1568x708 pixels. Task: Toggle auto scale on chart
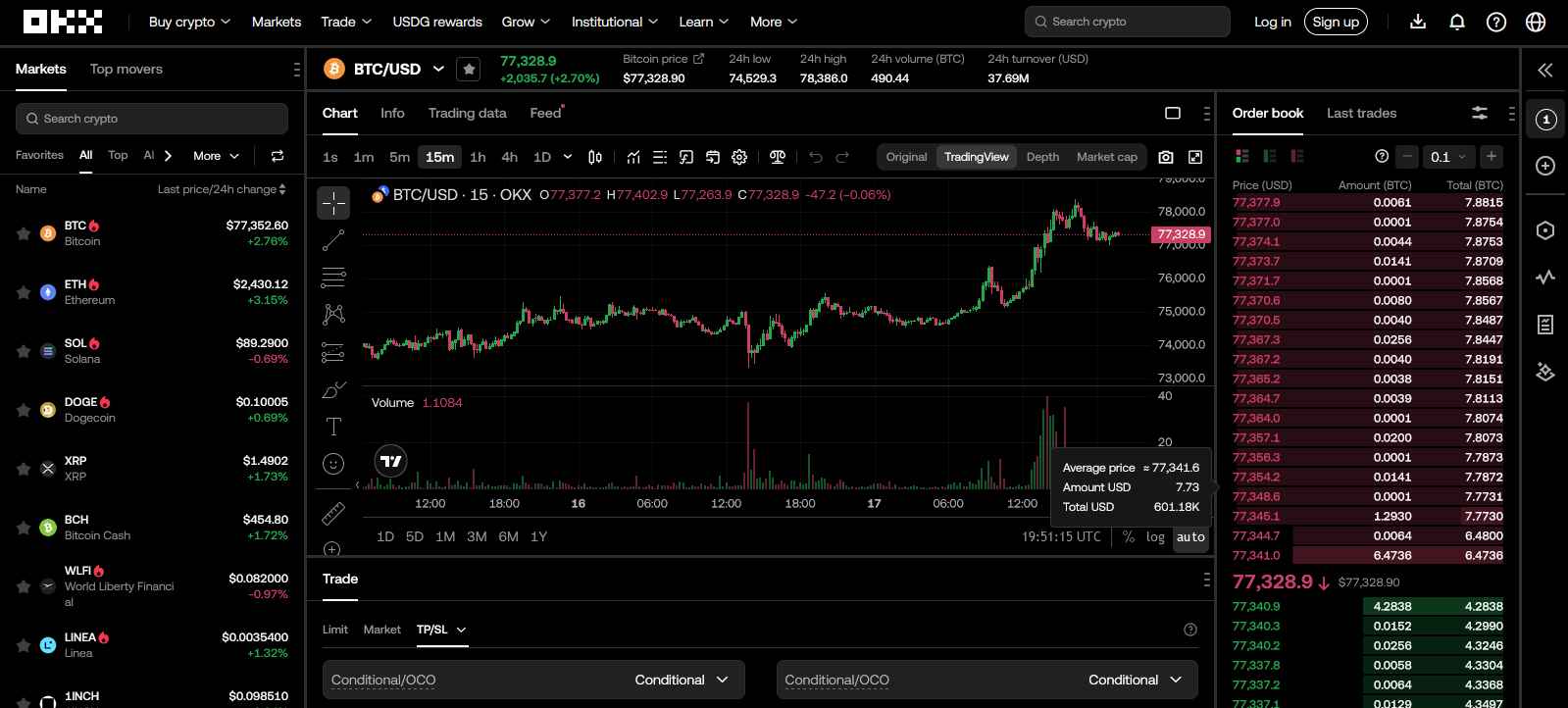1190,537
